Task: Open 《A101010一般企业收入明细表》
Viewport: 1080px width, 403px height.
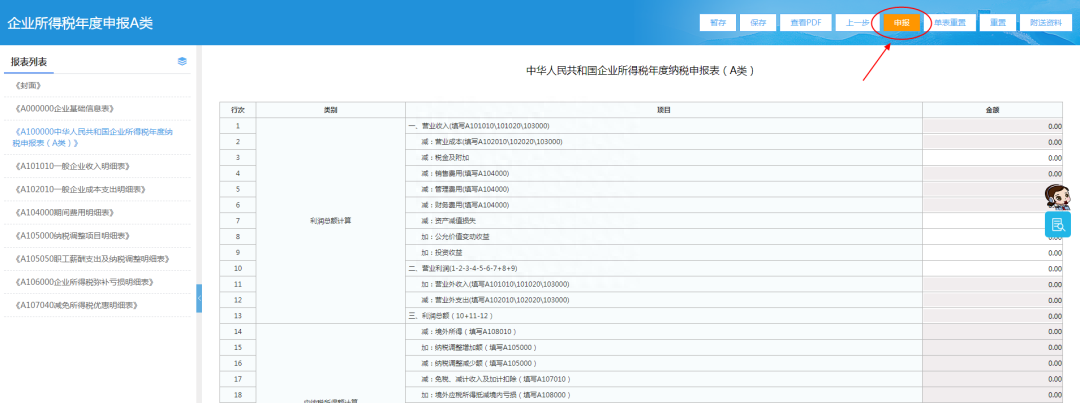Action: coord(72,166)
